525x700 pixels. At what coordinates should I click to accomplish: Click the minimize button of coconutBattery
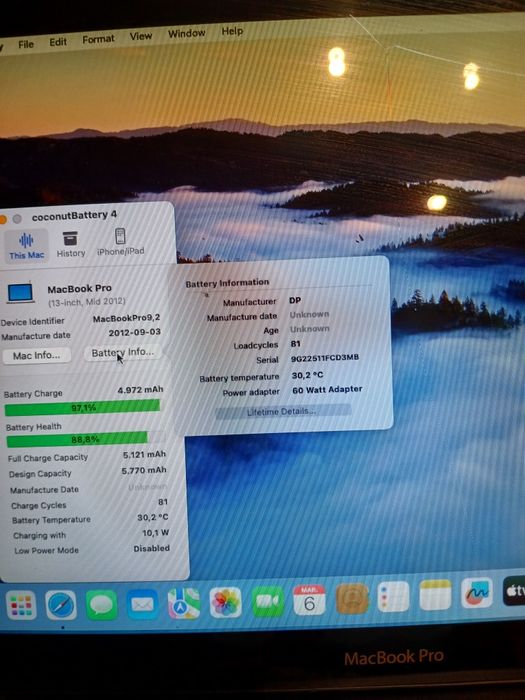[2, 219]
